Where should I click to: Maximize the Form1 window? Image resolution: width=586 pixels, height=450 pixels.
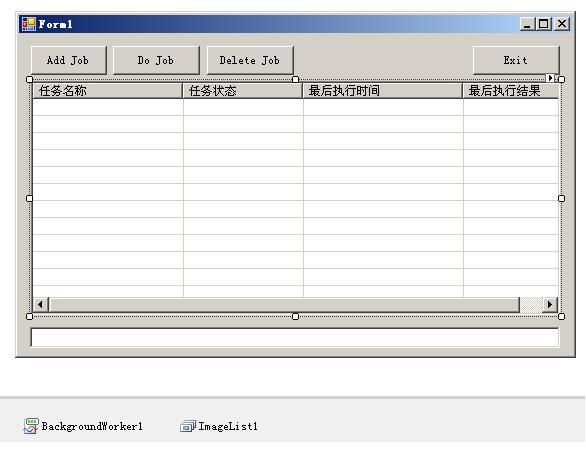tap(543, 24)
